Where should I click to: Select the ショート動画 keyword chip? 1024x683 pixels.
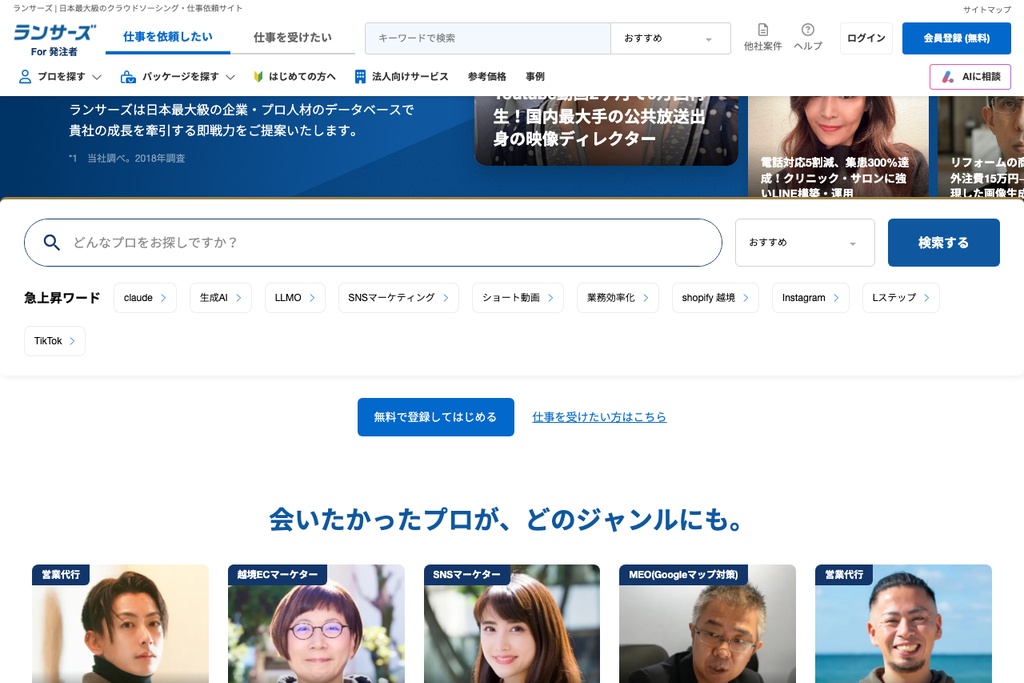(518, 298)
